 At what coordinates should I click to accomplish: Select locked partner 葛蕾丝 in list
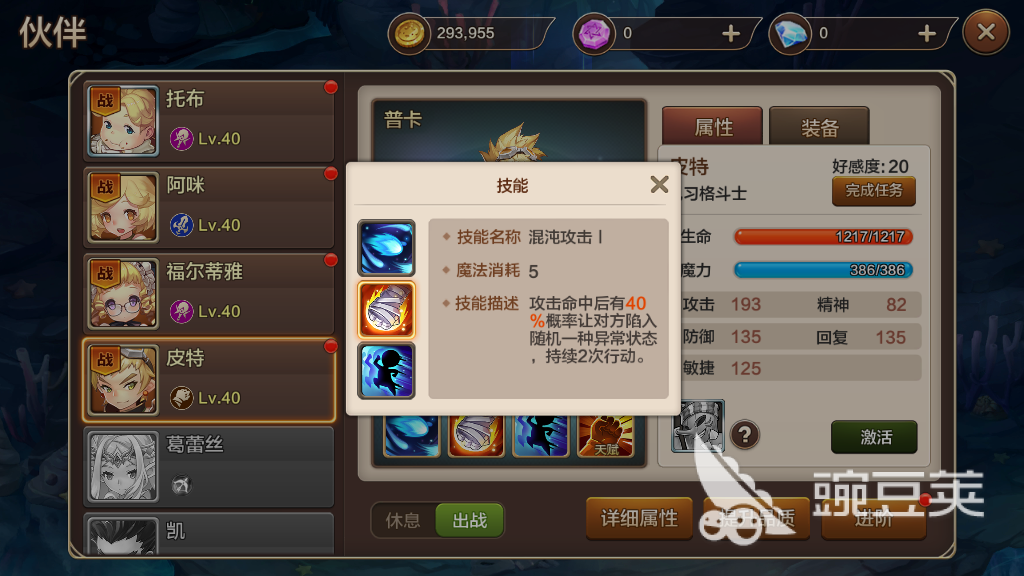210,466
